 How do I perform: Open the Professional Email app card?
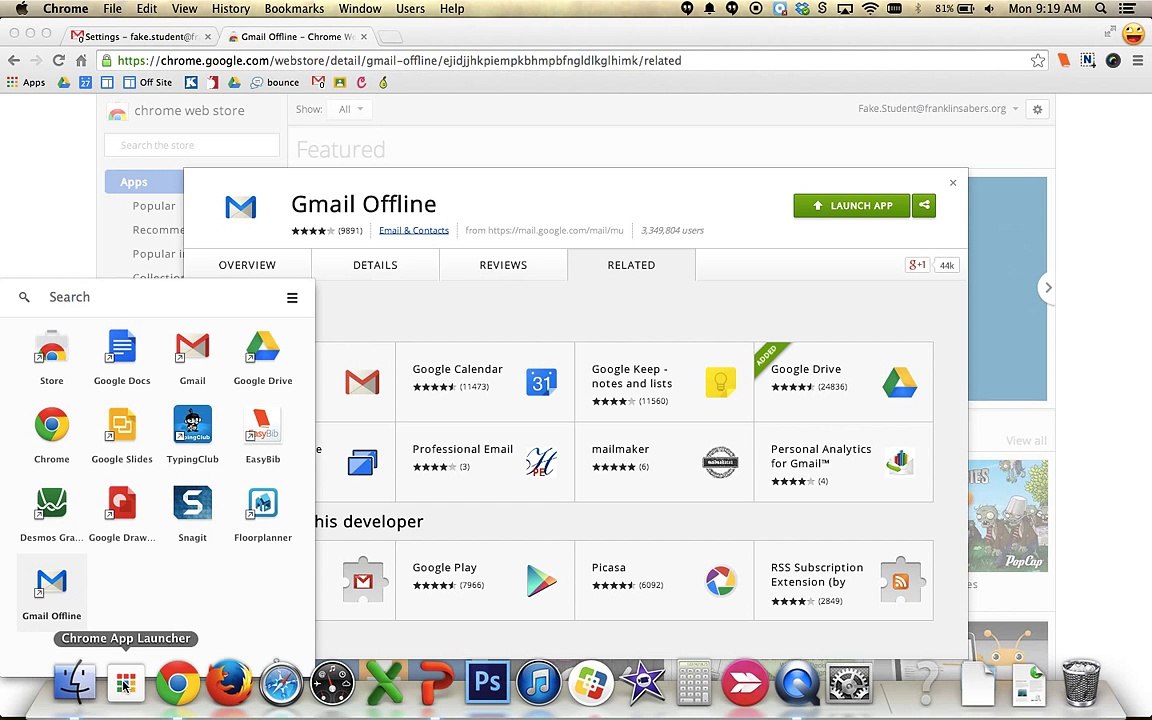tap(485, 462)
